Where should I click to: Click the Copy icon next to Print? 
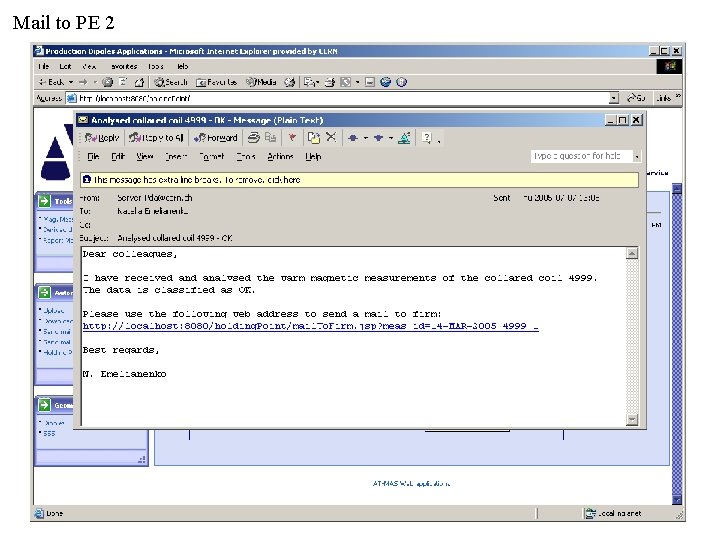[270, 137]
